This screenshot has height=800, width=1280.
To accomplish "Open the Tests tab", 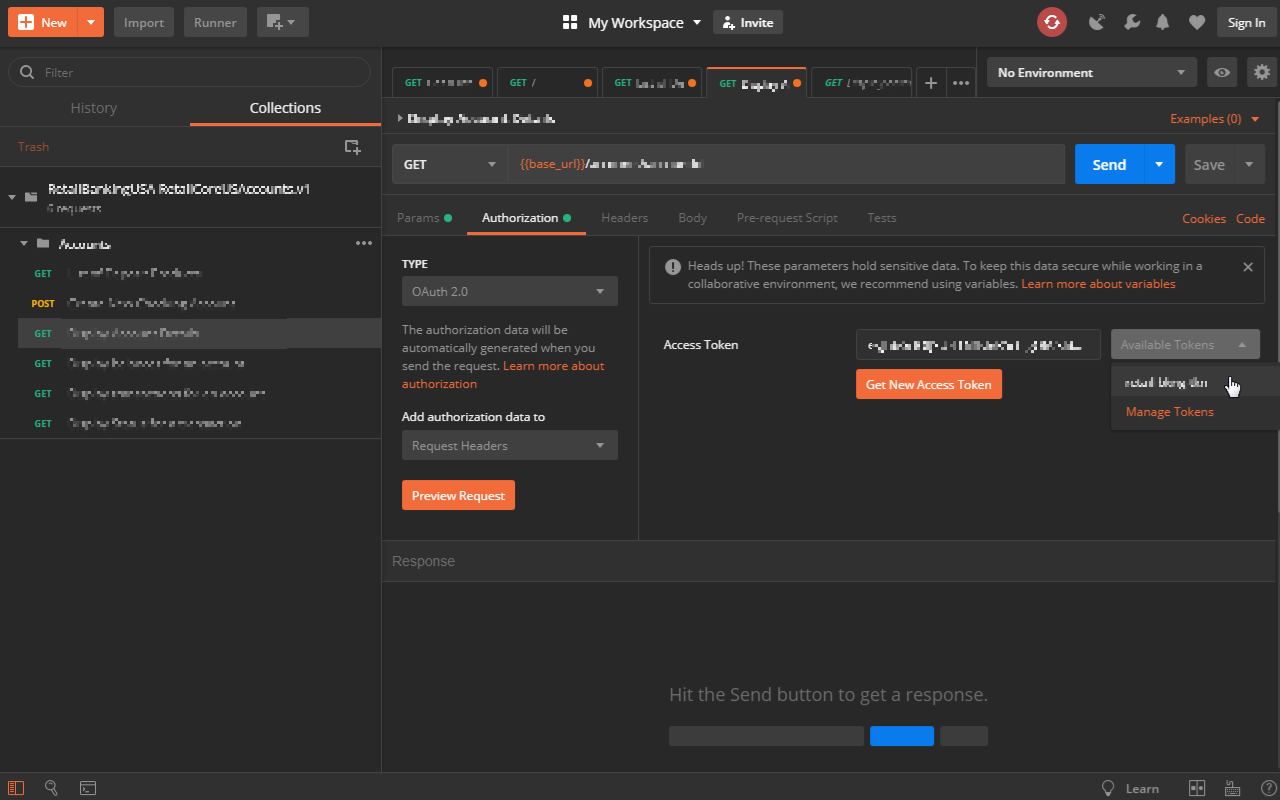I will click(882, 217).
